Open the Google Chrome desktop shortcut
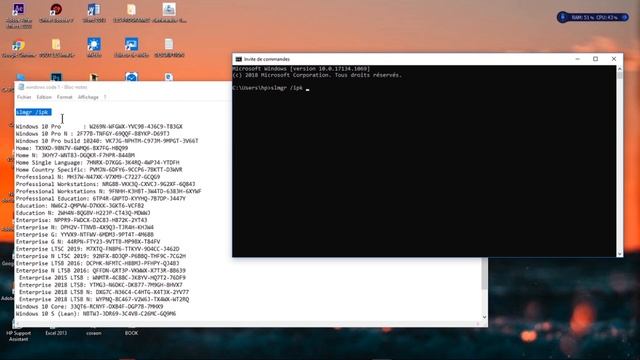This screenshot has height=360, width=640. (x=18, y=44)
